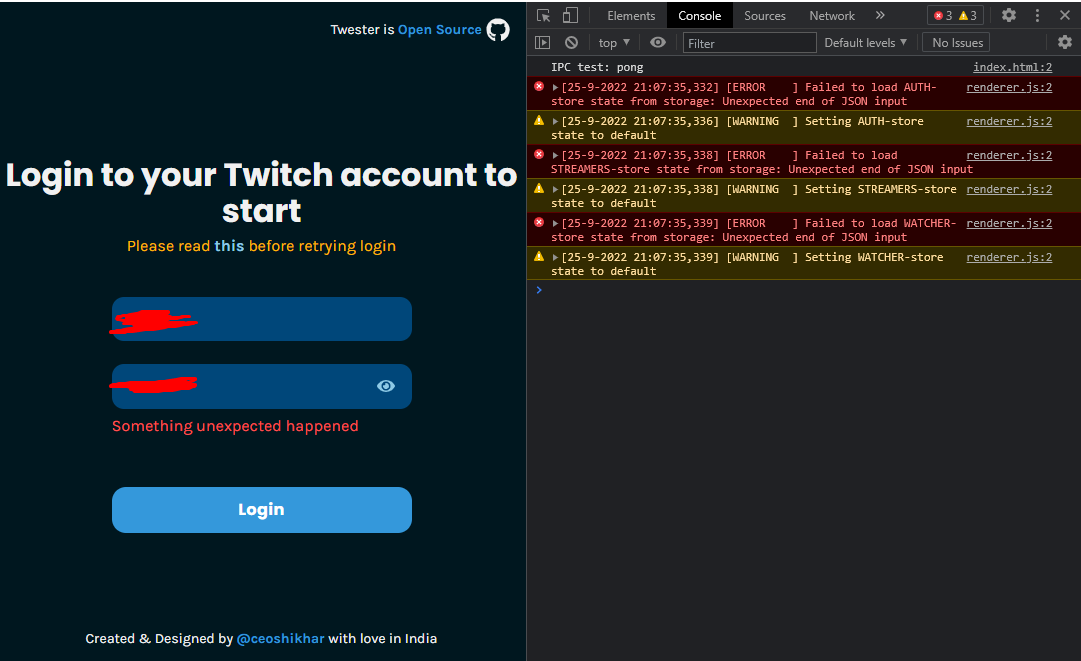Click the inspect element picker icon
Viewport: 1081px width, 661px height.
coord(543,15)
